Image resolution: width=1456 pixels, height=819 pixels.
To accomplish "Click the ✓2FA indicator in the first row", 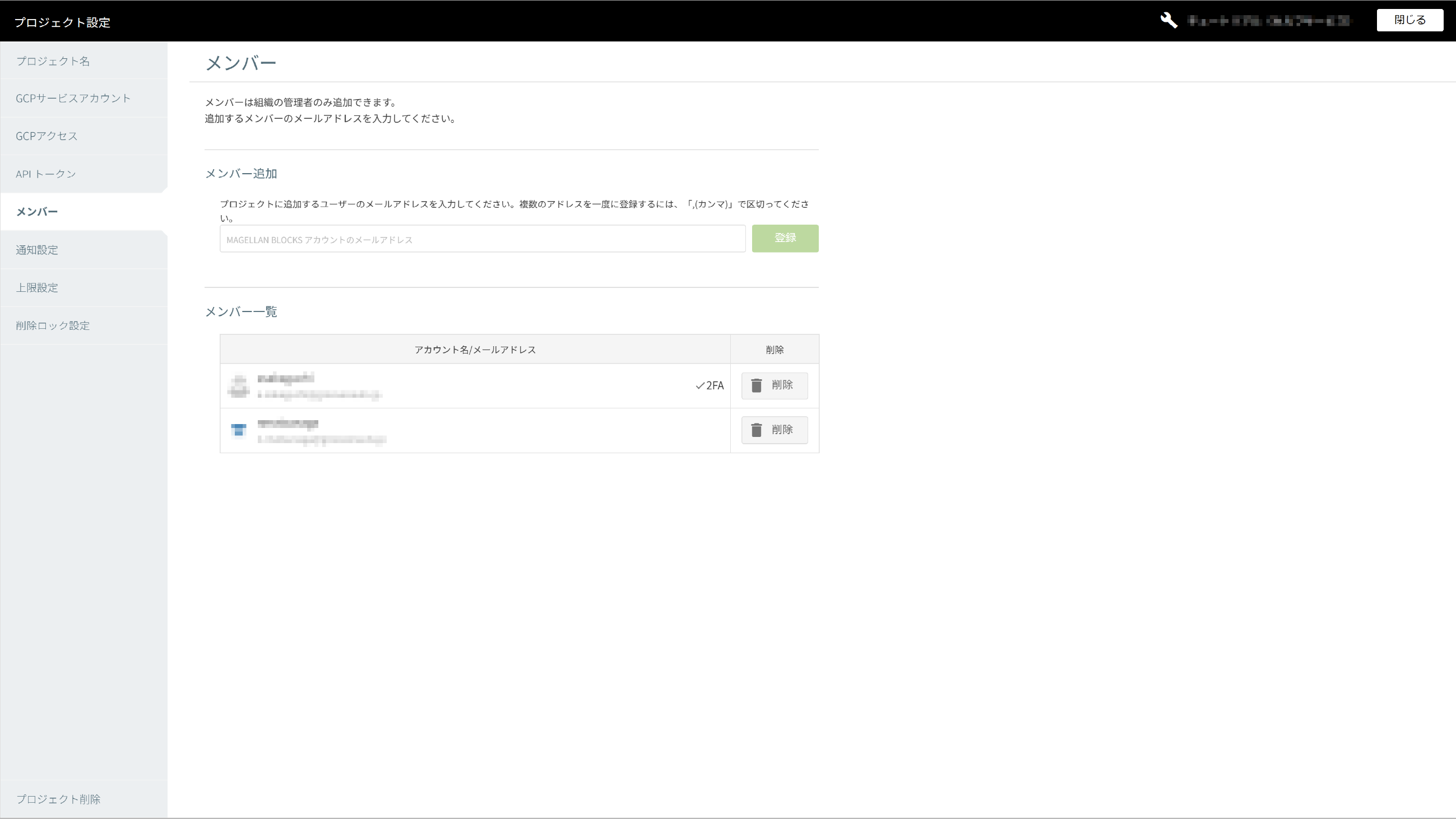I will (710, 386).
